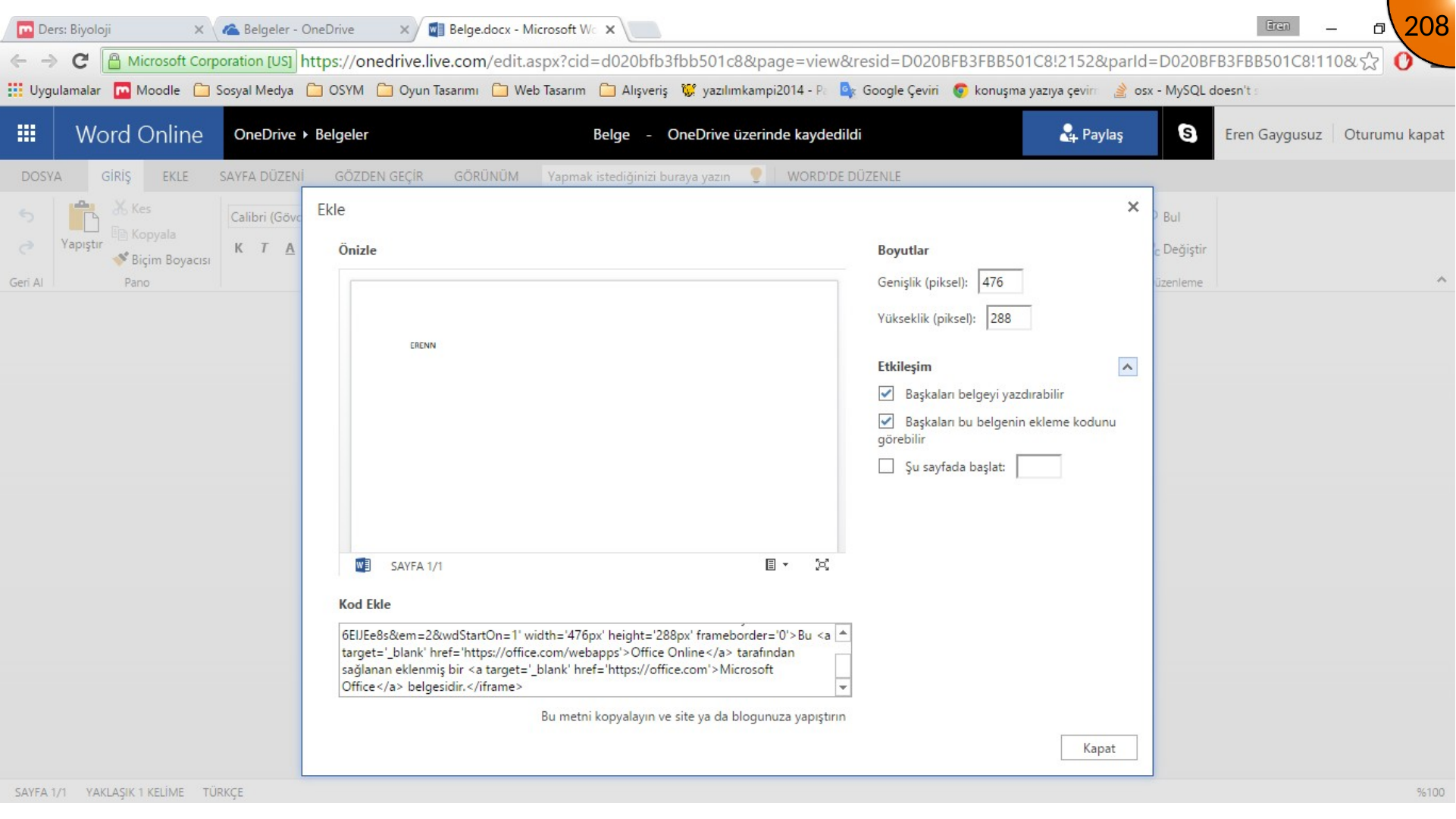
Task: Click the Word icon in preview footer
Action: [x=363, y=565]
